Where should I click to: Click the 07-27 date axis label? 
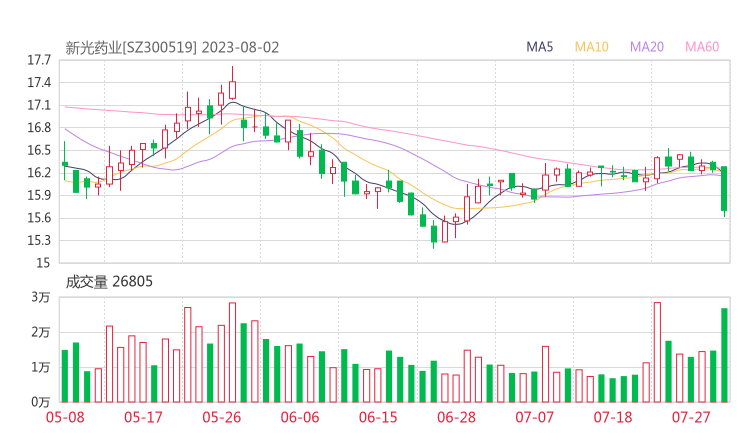[691, 417]
